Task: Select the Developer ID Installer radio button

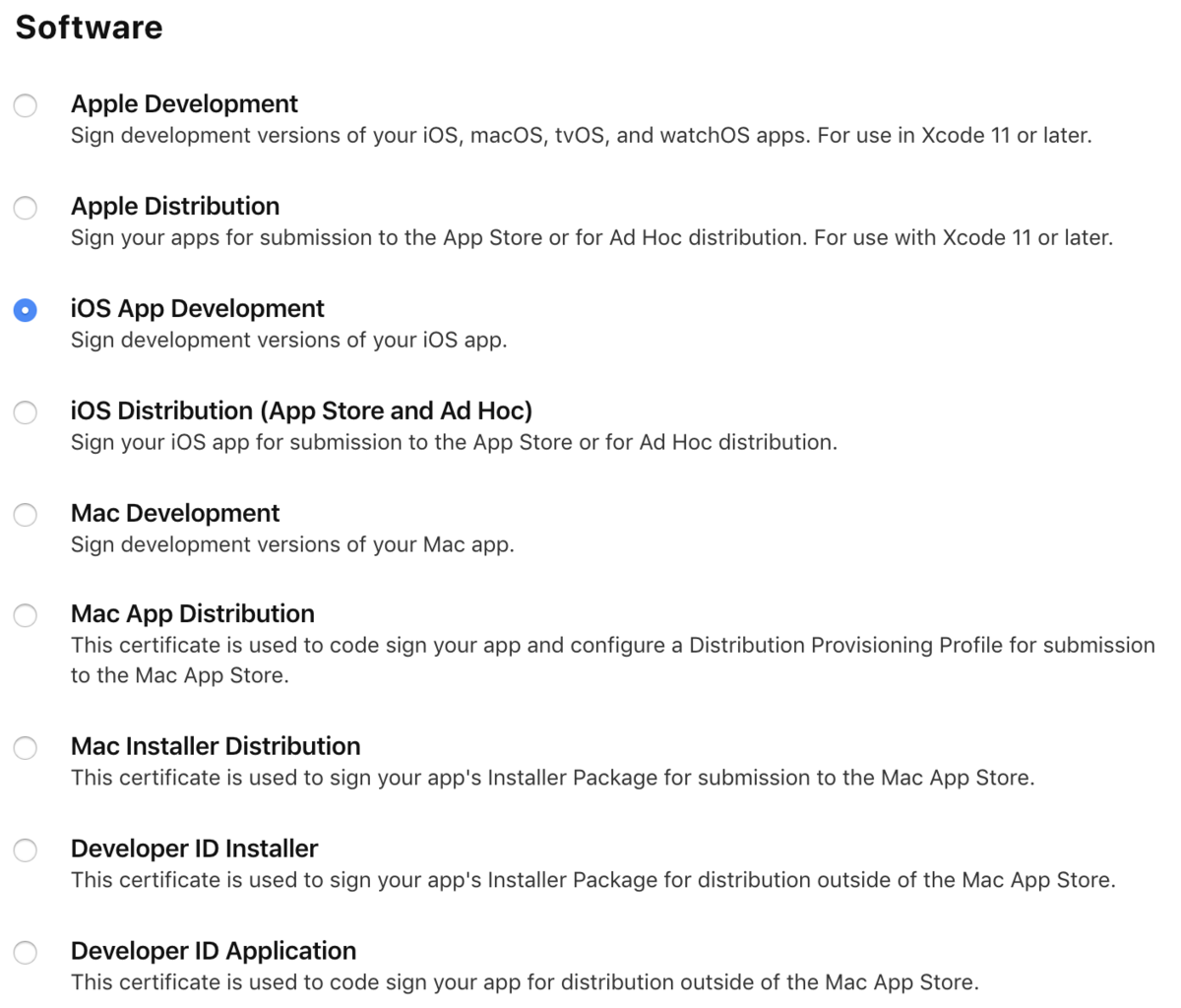Action: (x=26, y=850)
